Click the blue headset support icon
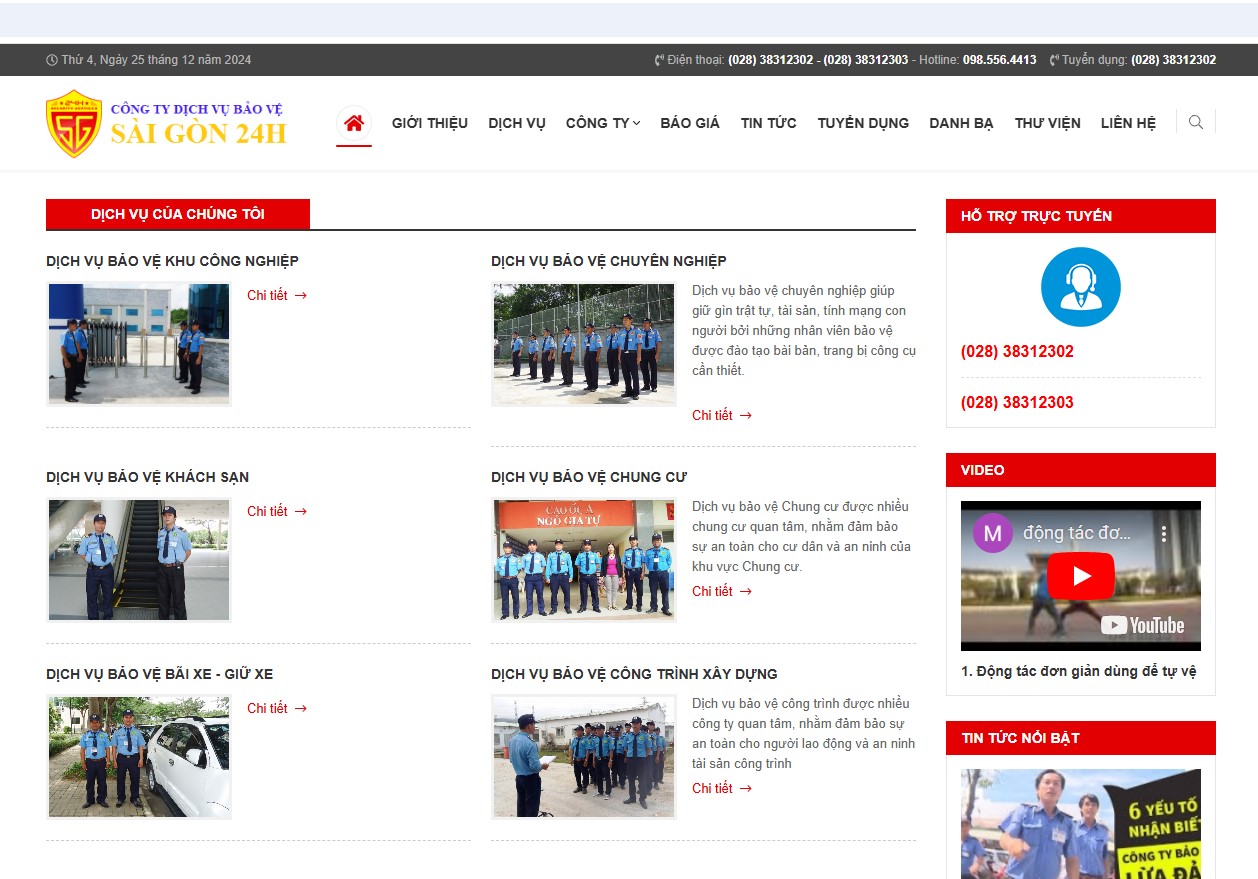Image resolution: width=1258 pixels, height=879 pixels. [1080, 287]
